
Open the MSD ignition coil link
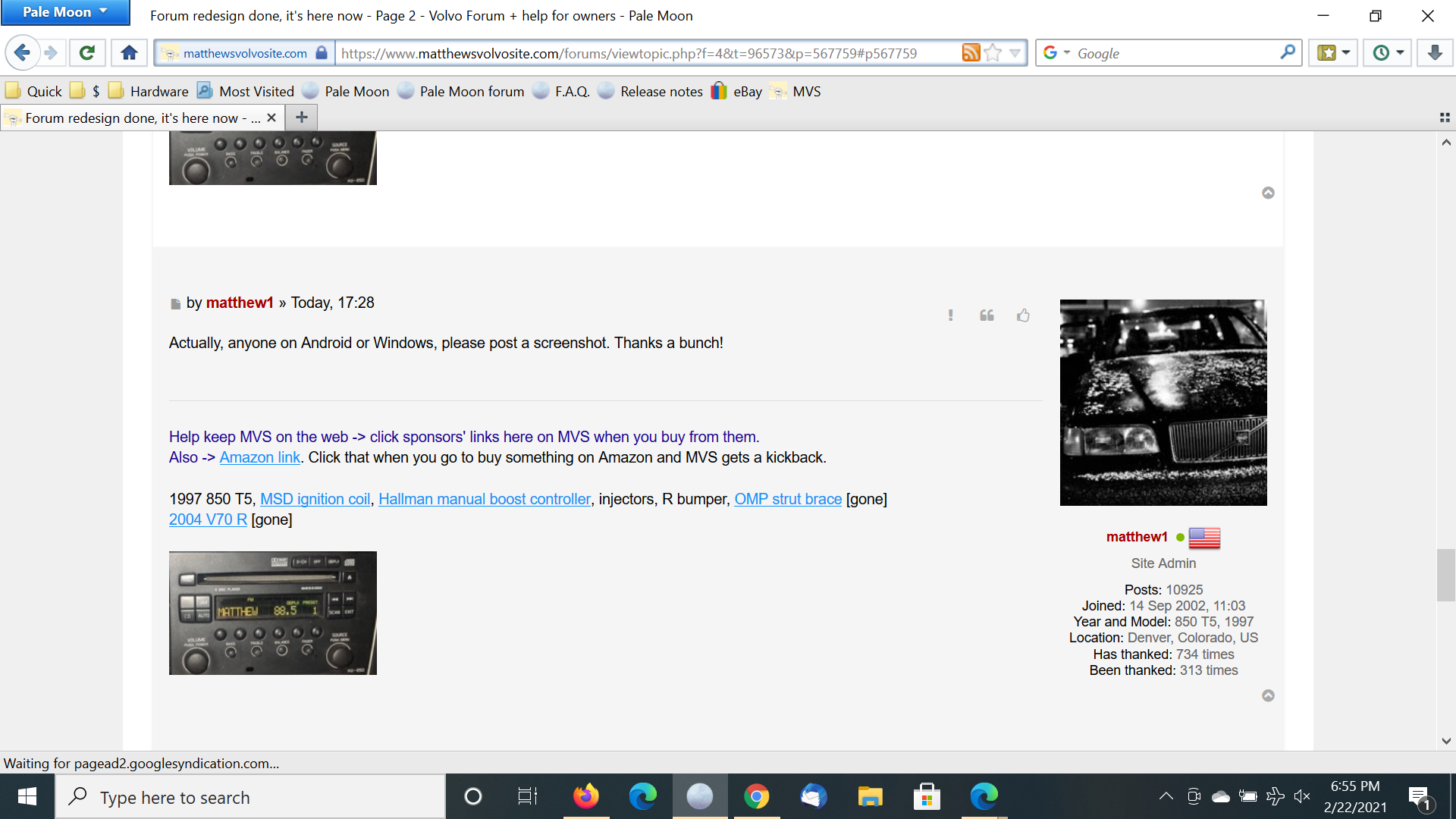[x=315, y=499]
